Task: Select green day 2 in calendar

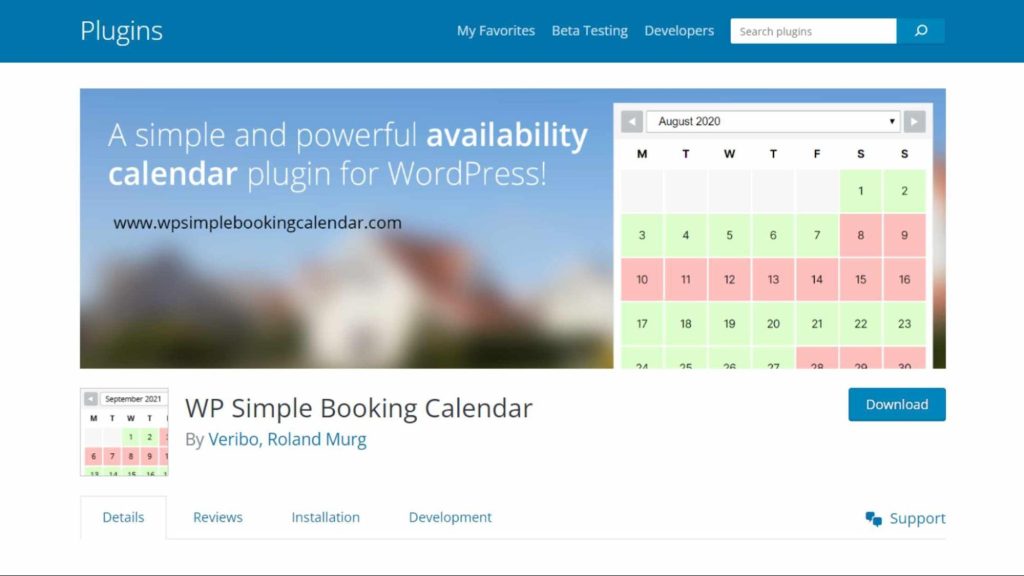Action: point(904,191)
